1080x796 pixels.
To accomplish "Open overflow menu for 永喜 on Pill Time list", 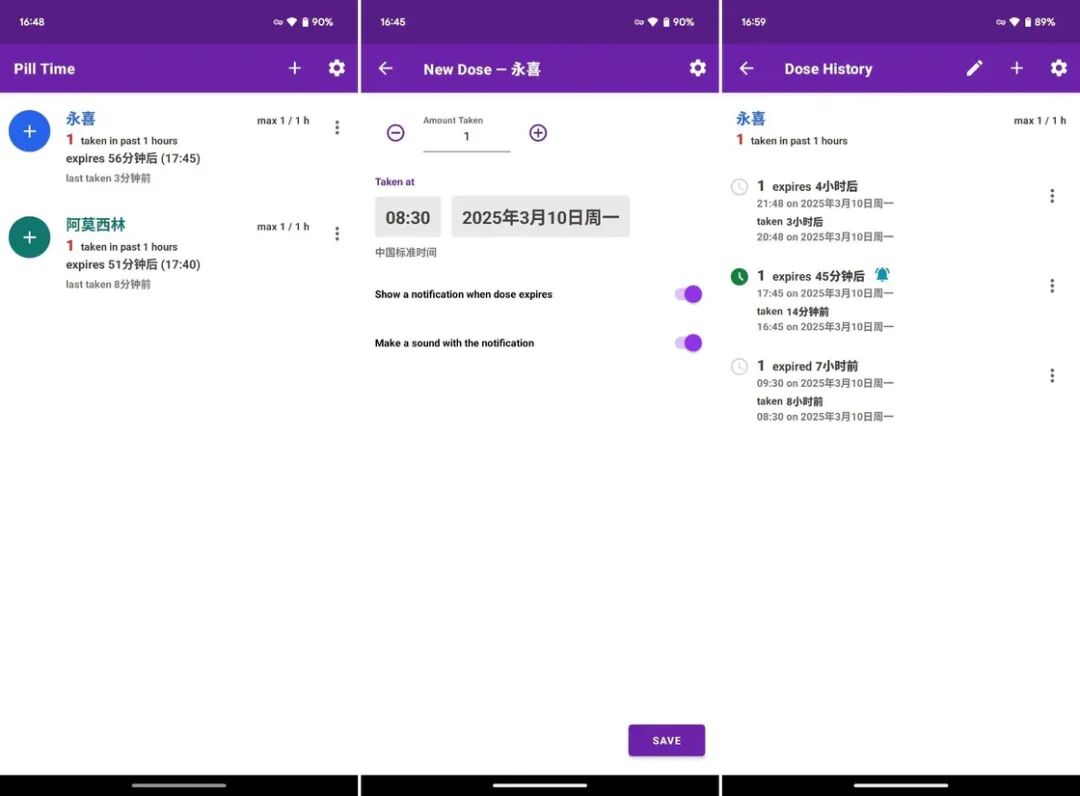I will click(337, 127).
